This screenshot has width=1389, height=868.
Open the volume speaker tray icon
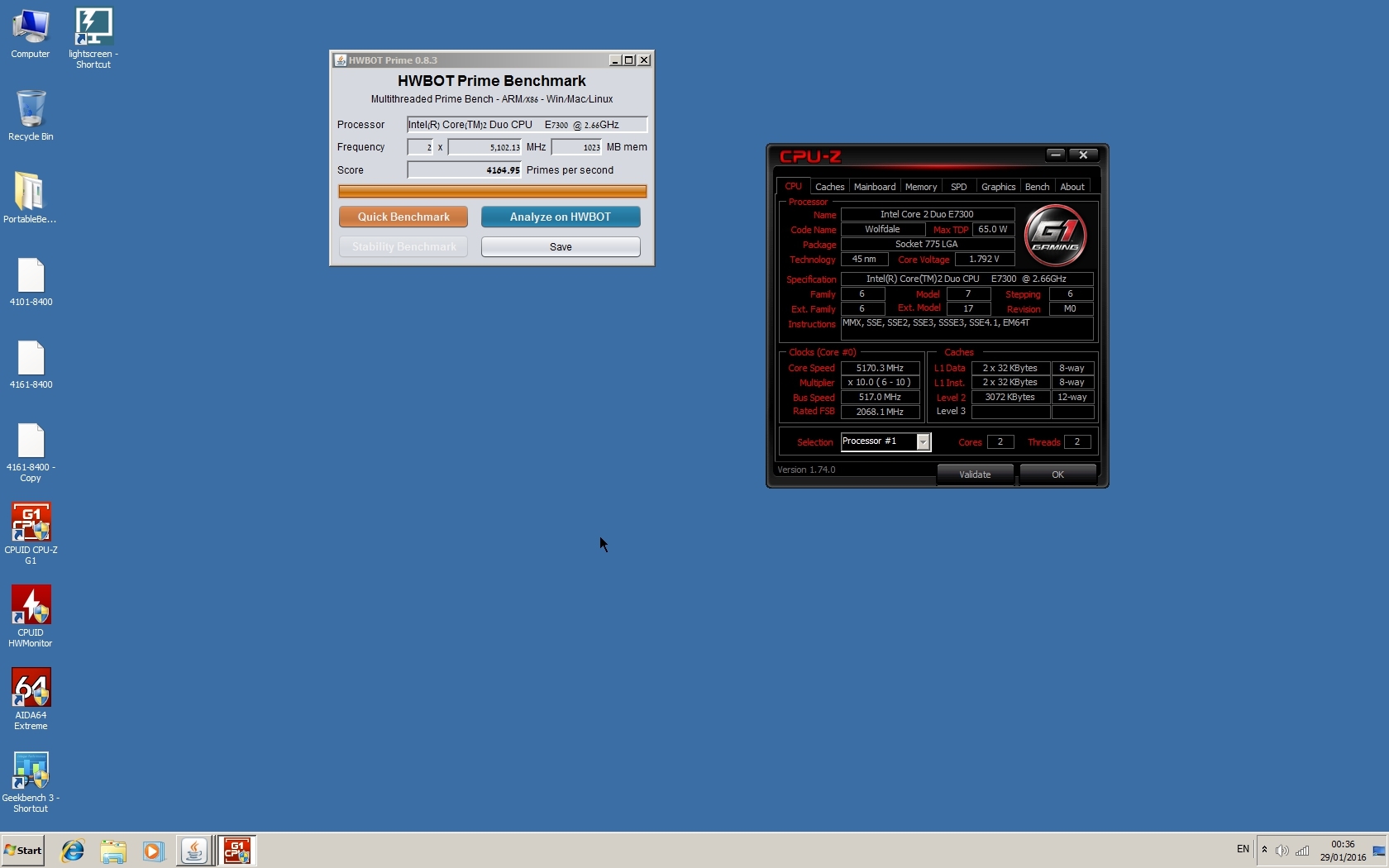point(1282,851)
